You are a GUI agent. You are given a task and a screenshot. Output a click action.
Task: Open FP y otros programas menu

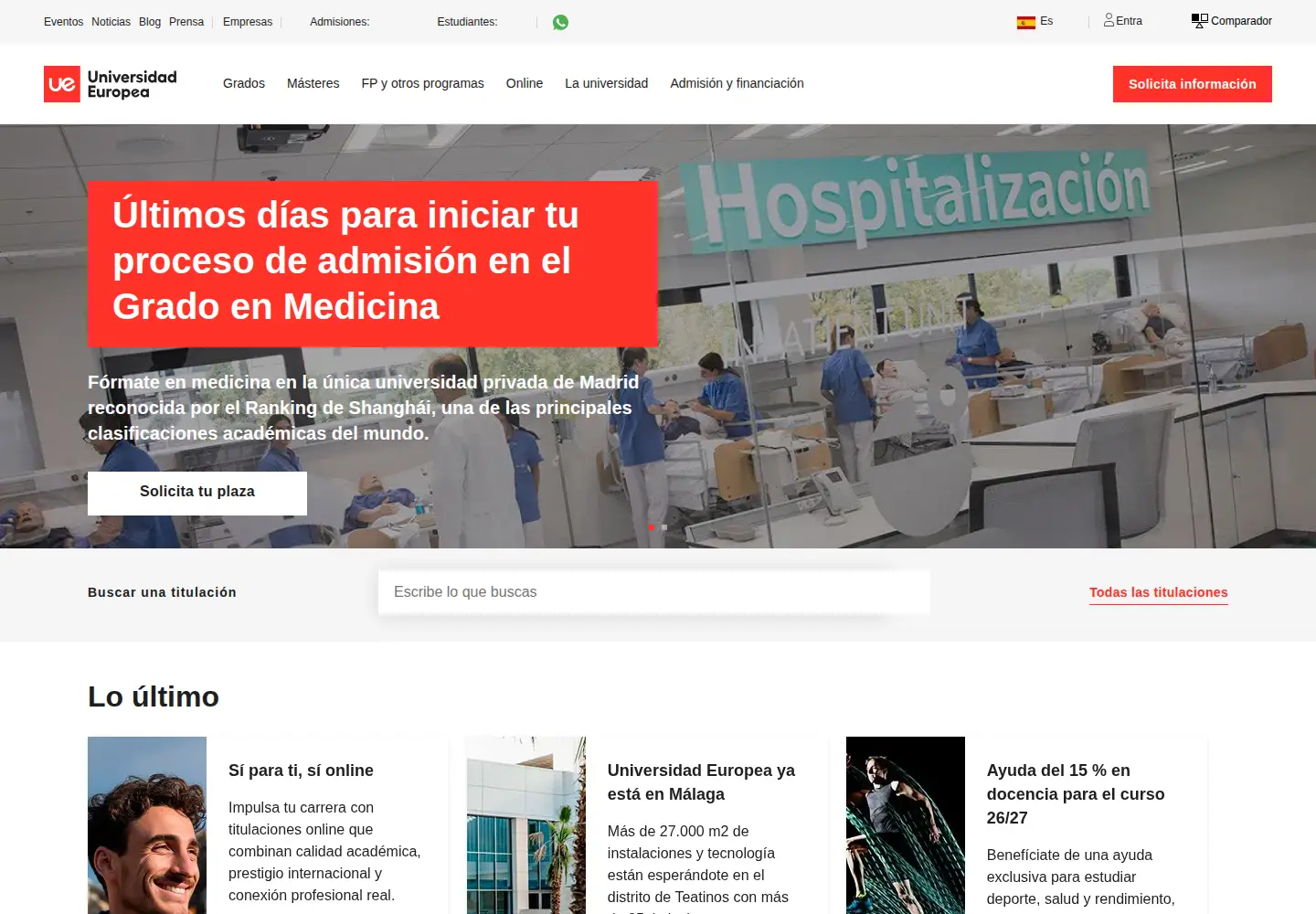pyautogui.click(x=423, y=83)
